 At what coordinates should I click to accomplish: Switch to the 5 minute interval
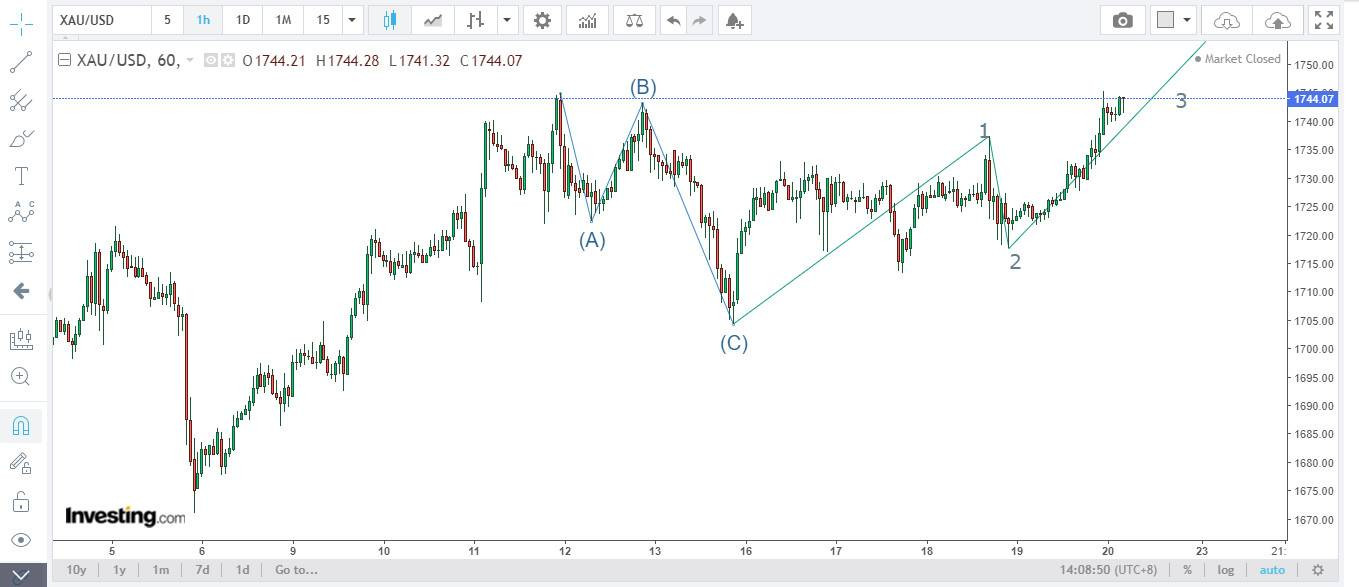pyautogui.click(x=167, y=20)
